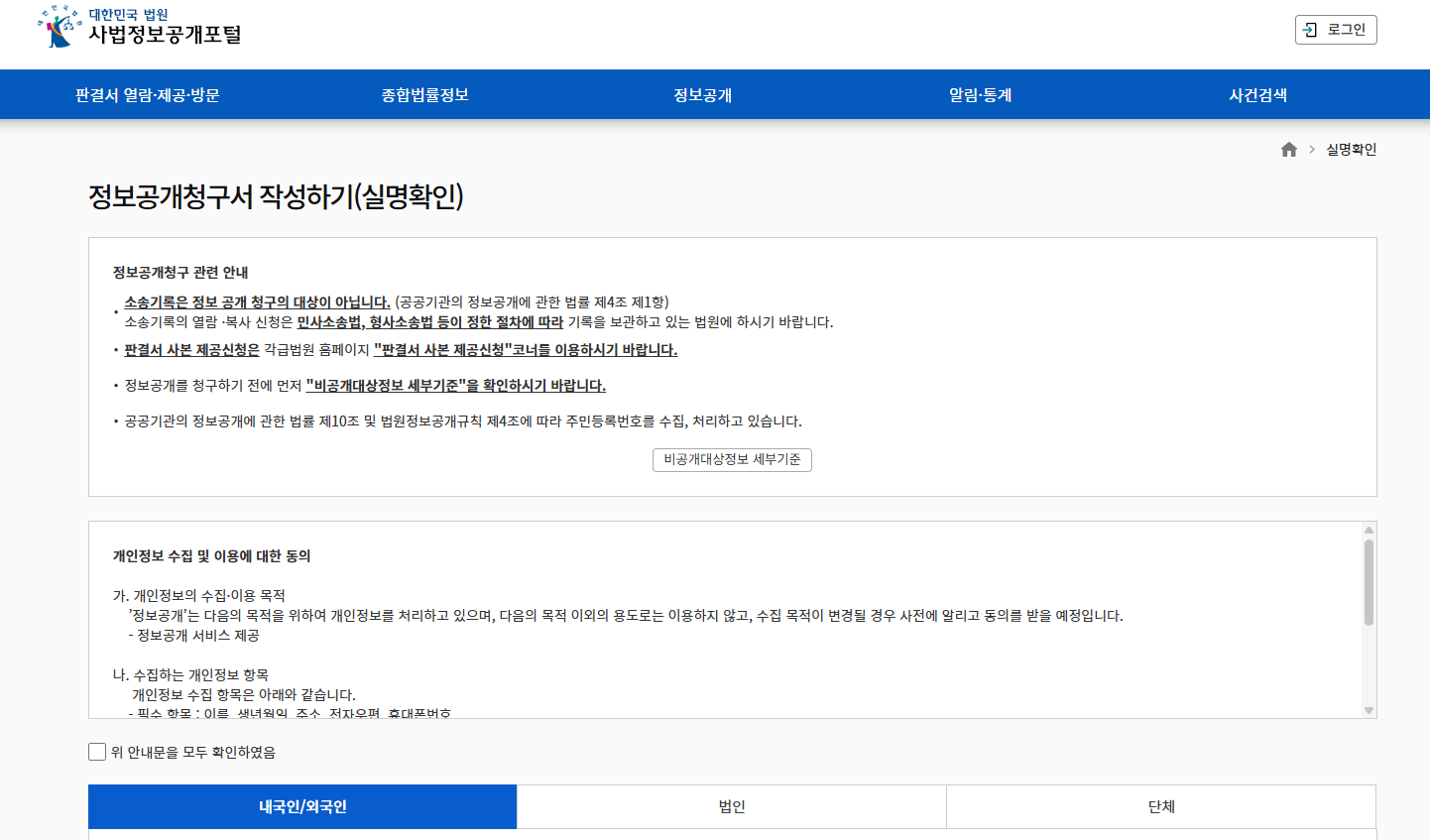
Task: Click the 로그인 button
Action: (x=1335, y=29)
